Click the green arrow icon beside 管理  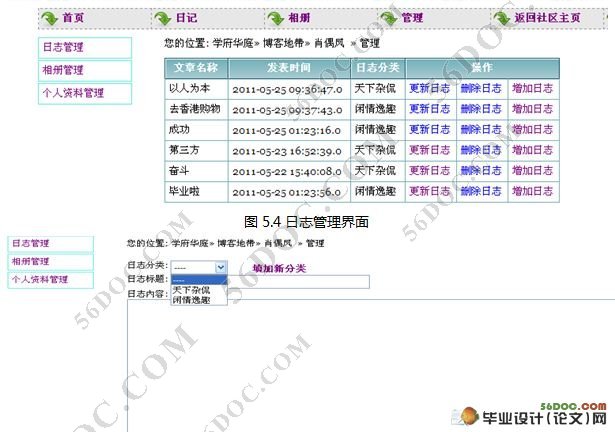(388, 18)
